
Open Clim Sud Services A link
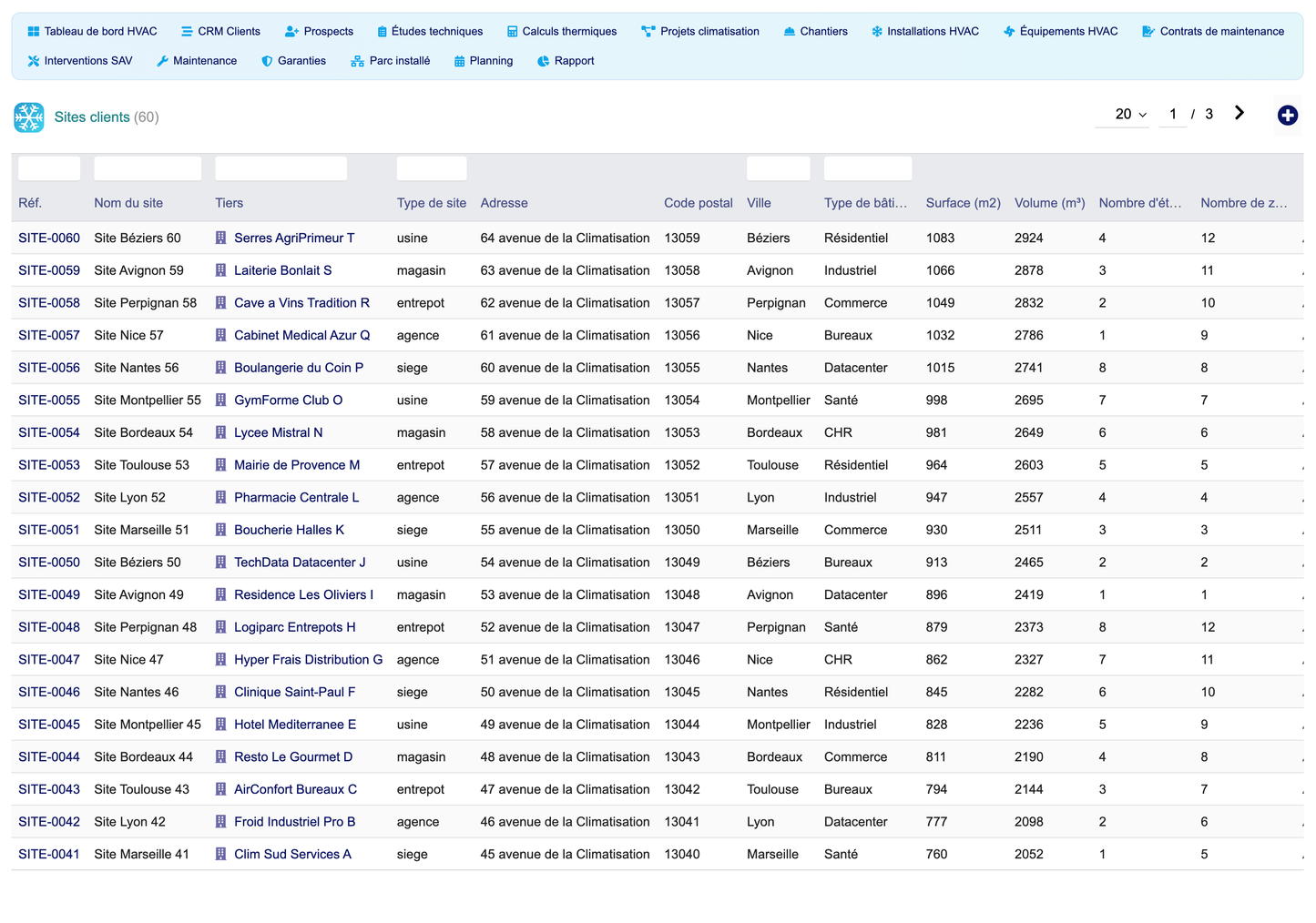point(292,854)
